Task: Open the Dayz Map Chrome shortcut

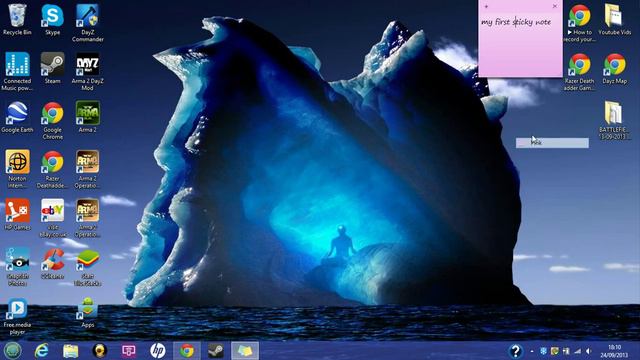Action: click(615, 68)
